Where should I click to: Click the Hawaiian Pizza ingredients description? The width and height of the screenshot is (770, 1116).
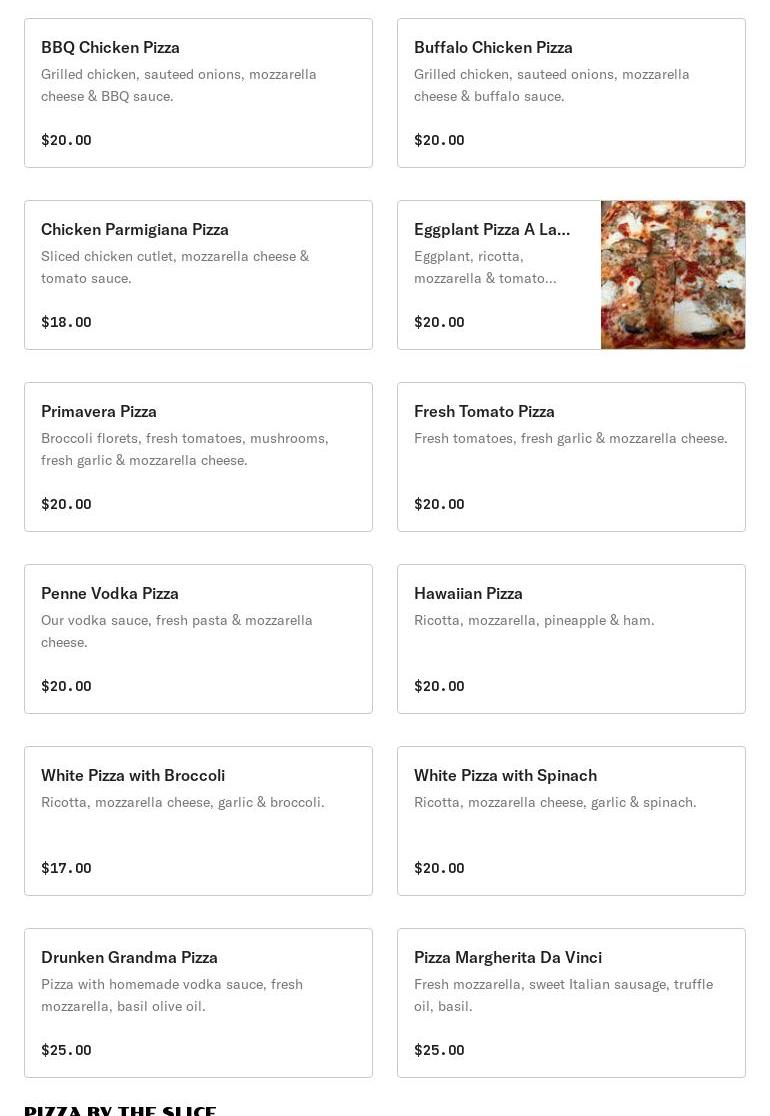pyautogui.click(x=534, y=620)
